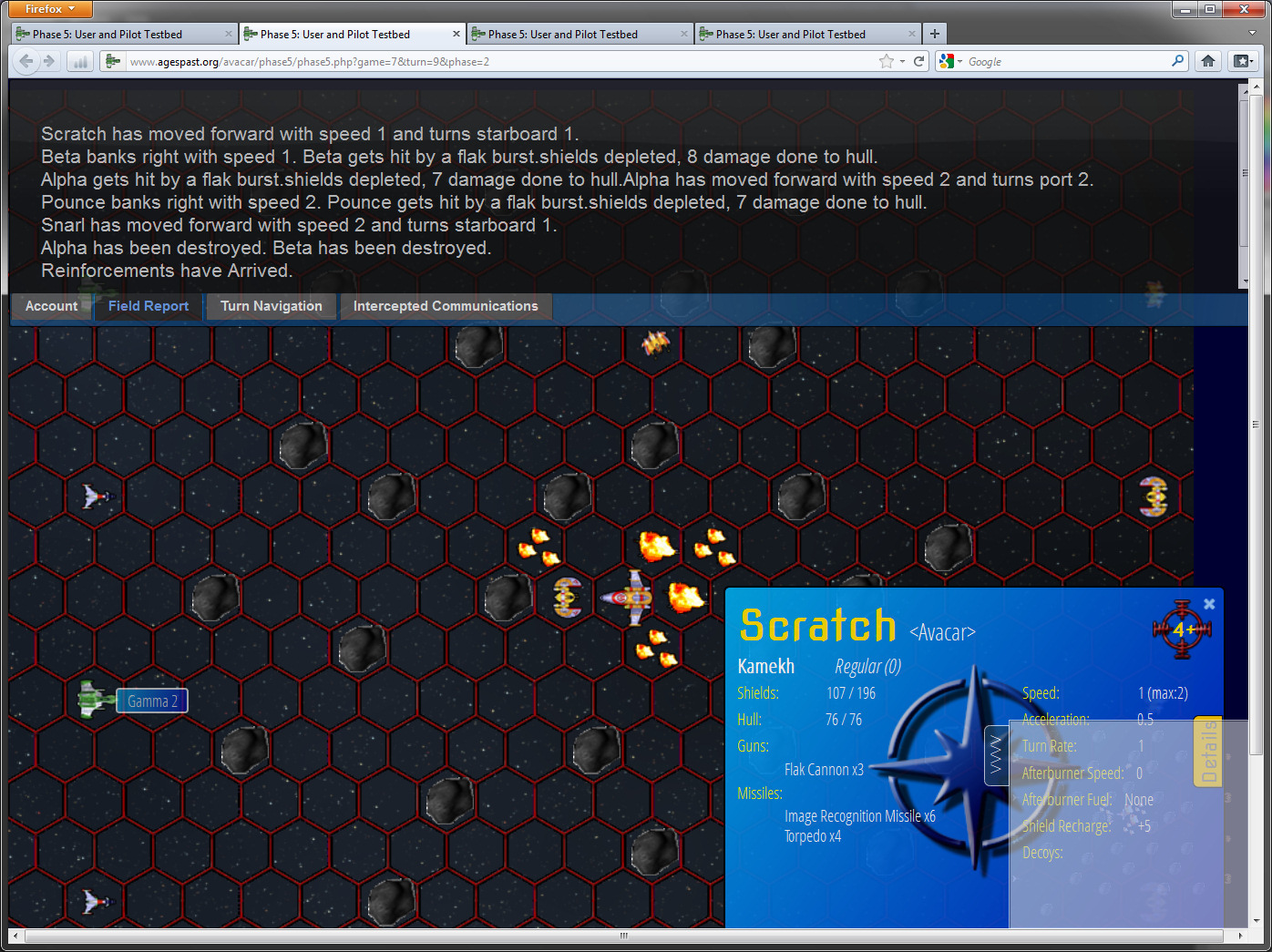Click the Firefox home button
The image size is (1272, 952).
coord(1208,61)
